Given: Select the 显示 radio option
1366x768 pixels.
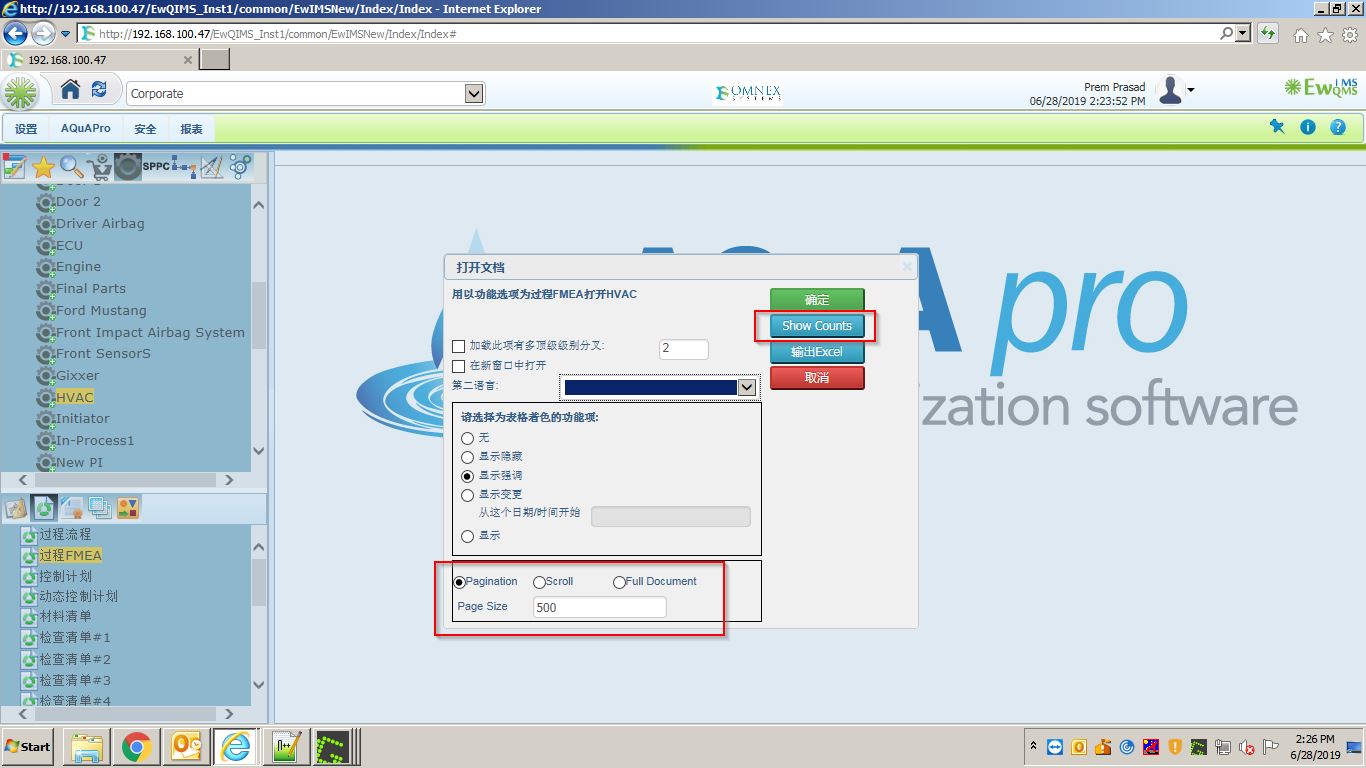Looking at the screenshot, I should (x=467, y=536).
